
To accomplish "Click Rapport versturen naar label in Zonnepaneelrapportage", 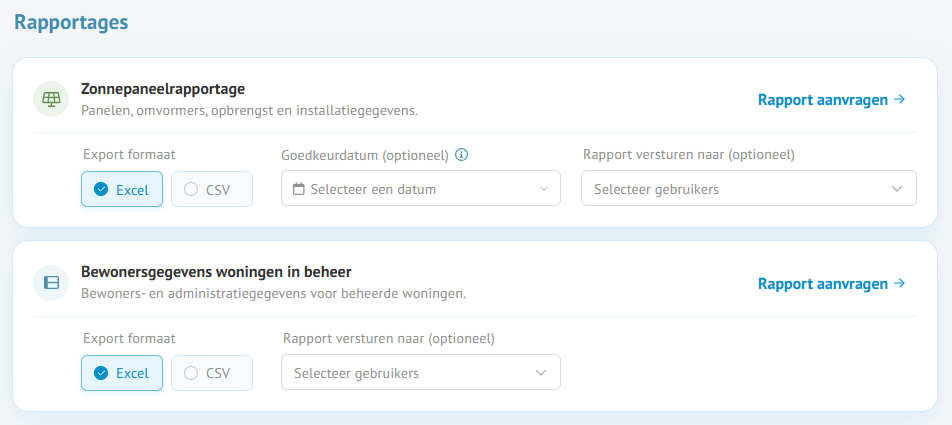I will 688,155.
